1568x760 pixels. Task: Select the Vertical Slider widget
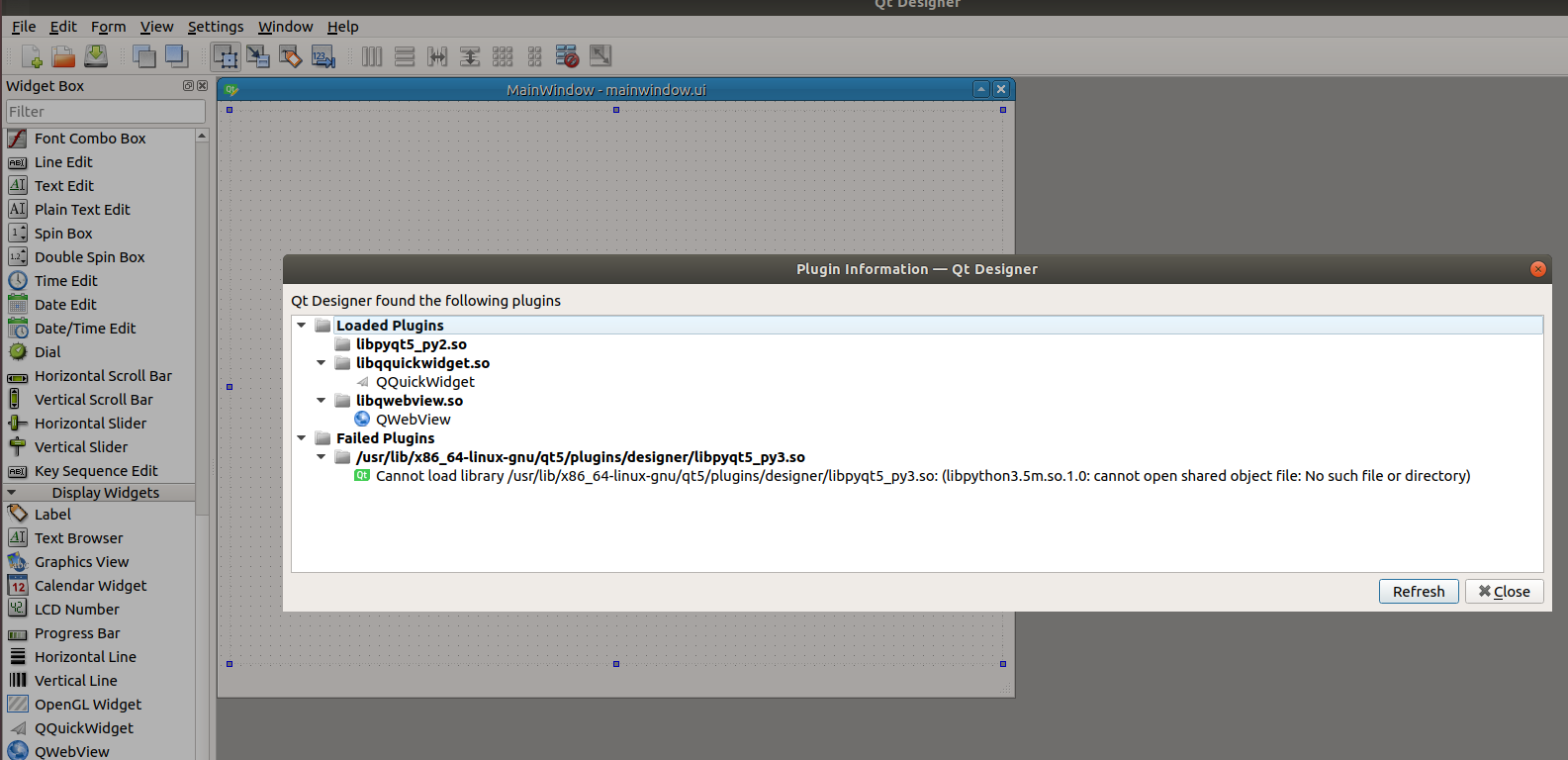click(81, 447)
